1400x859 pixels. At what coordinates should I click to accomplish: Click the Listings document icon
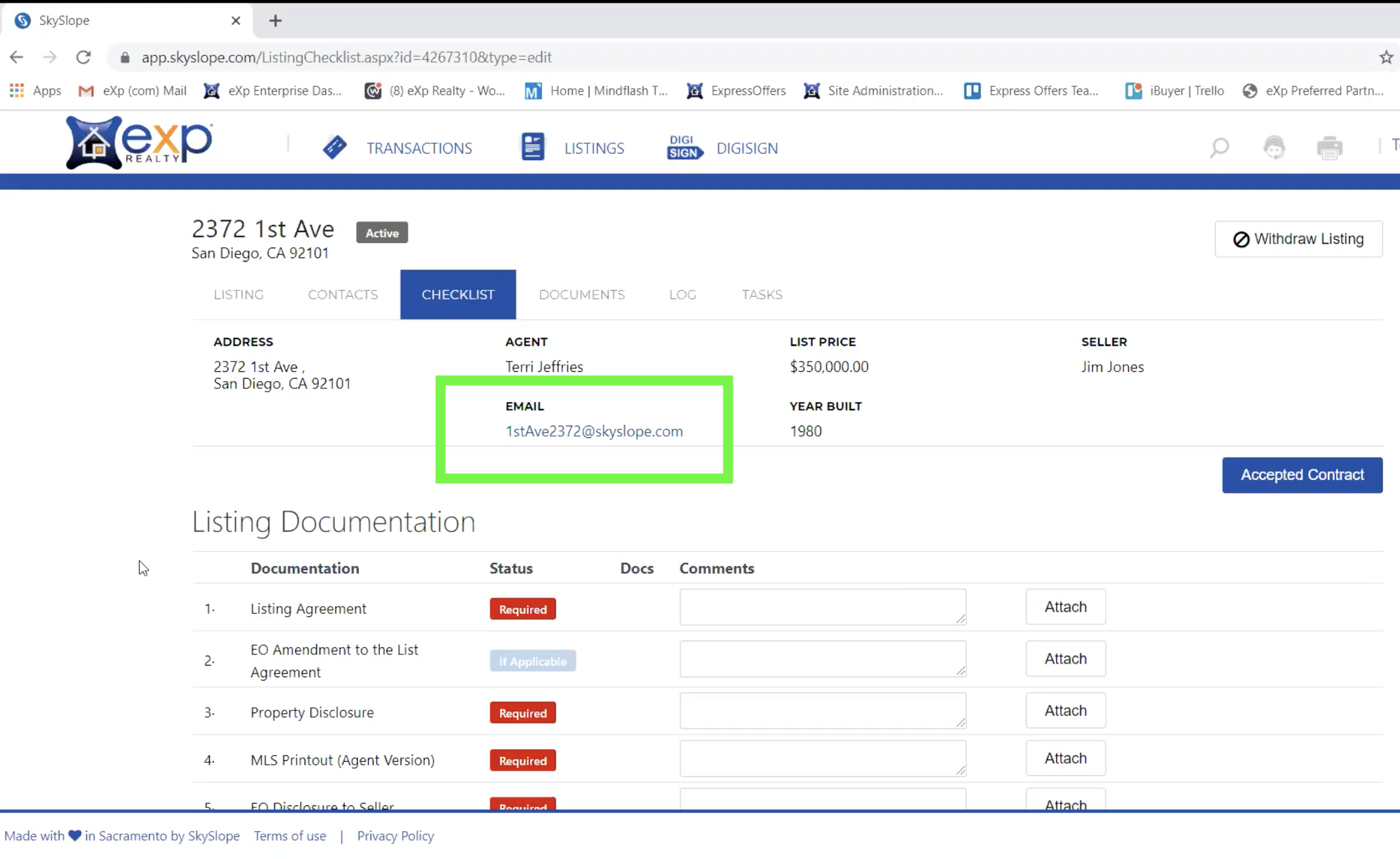[x=533, y=147]
